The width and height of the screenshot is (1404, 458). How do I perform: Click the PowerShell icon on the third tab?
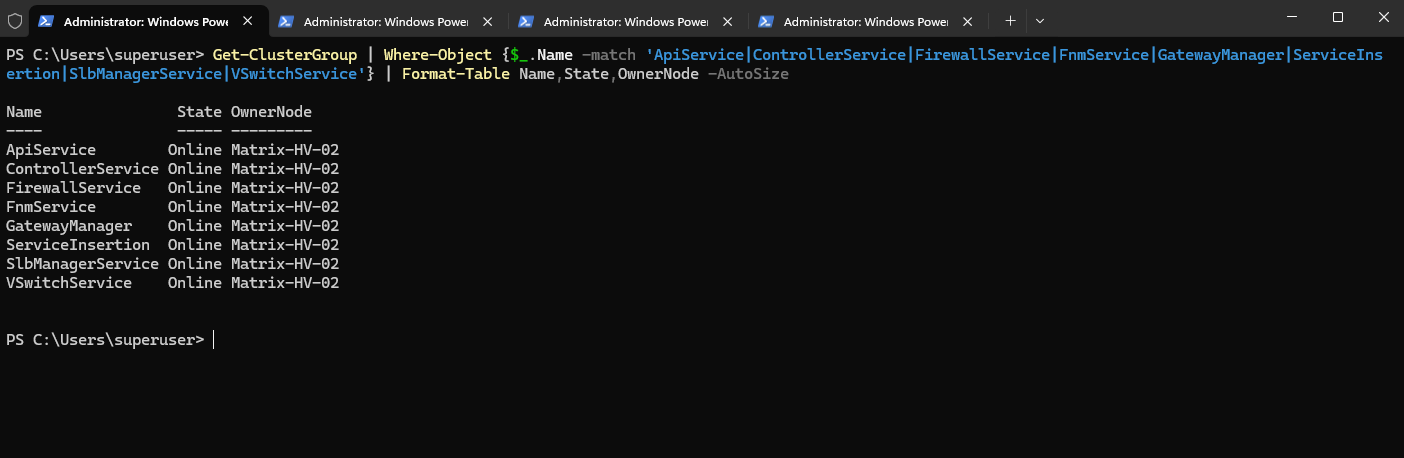(x=526, y=21)
